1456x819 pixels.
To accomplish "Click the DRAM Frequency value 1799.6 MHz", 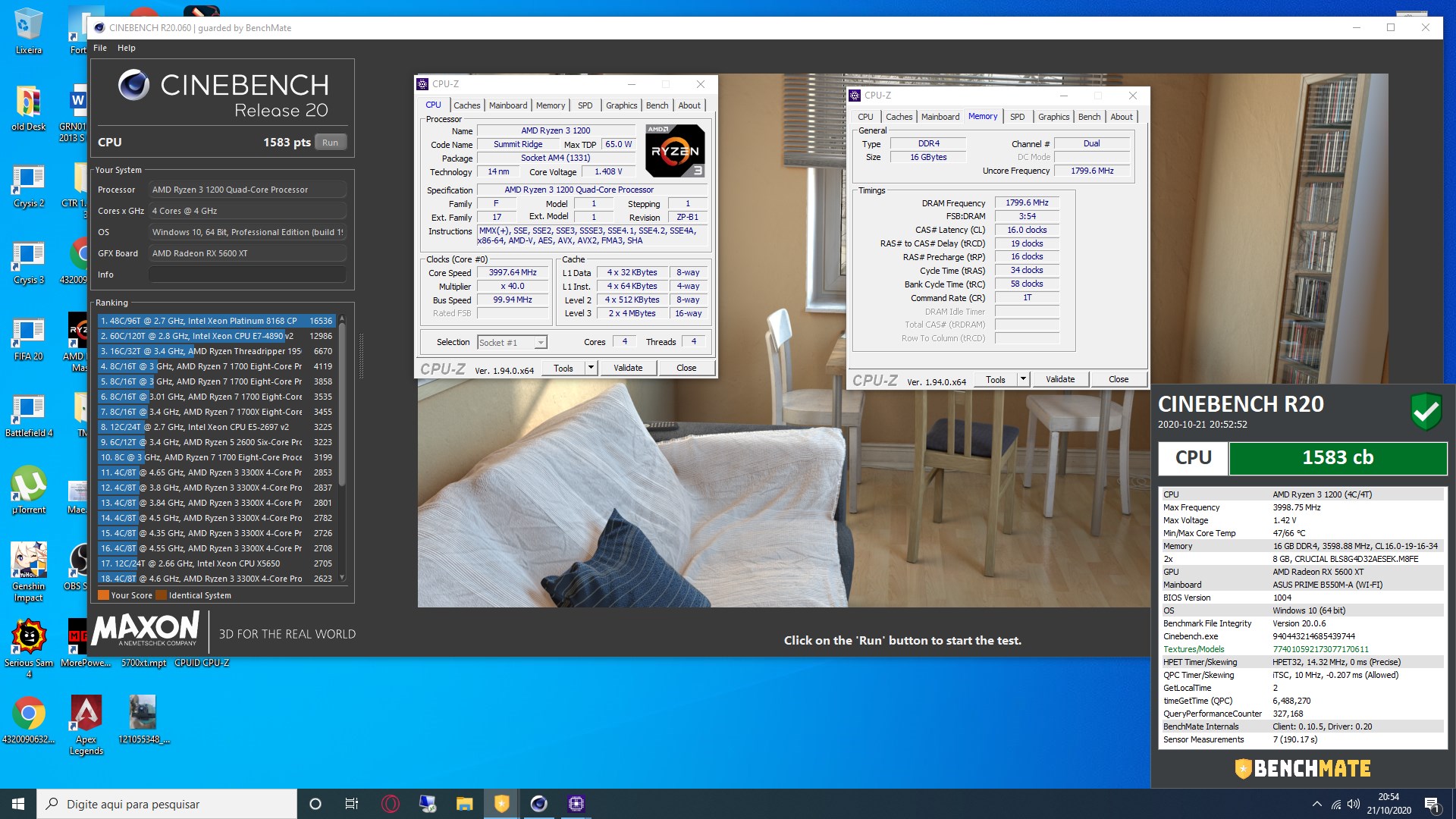I will pyautogui.click(x=1027, y=203).
